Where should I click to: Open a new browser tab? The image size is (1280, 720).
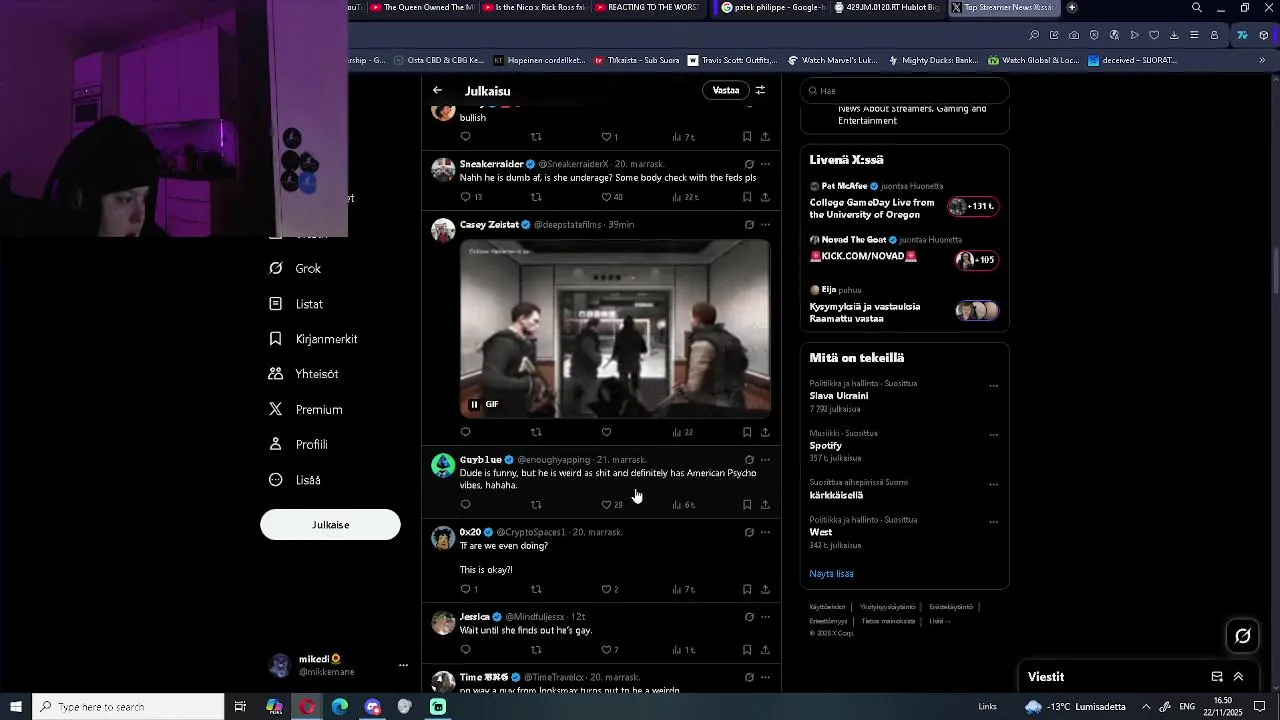click(x=1072, y=8)
